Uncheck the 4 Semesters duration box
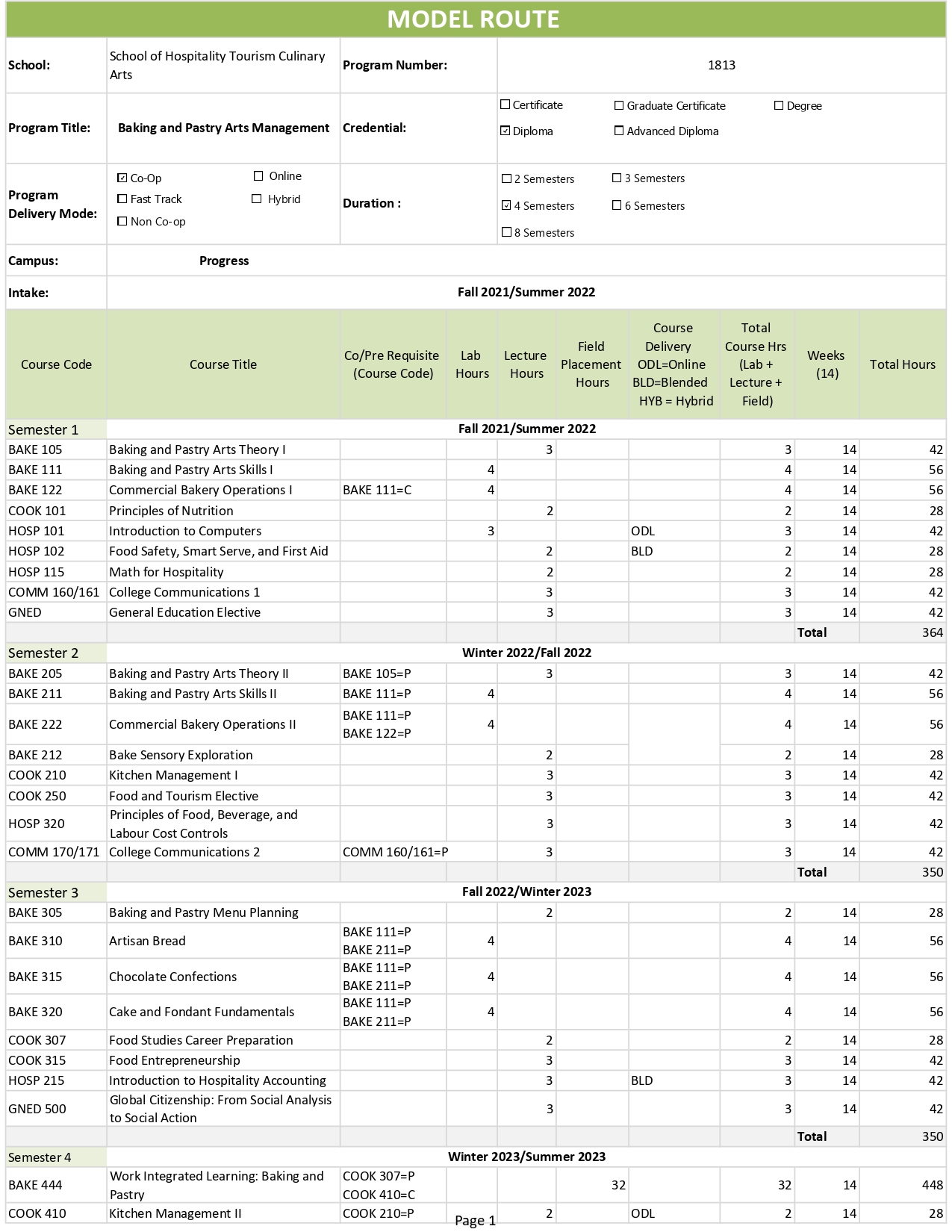Screen dimensions: 952x1232 [x=507, y=205]
